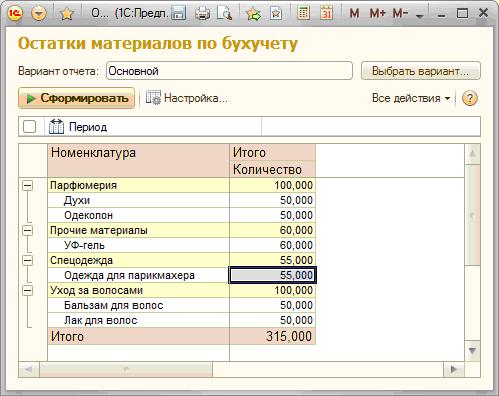This screenshot has height=396, width=499.
Task: Click the vertical scrollbar down arrow
Action: click(x=472, y=351)
